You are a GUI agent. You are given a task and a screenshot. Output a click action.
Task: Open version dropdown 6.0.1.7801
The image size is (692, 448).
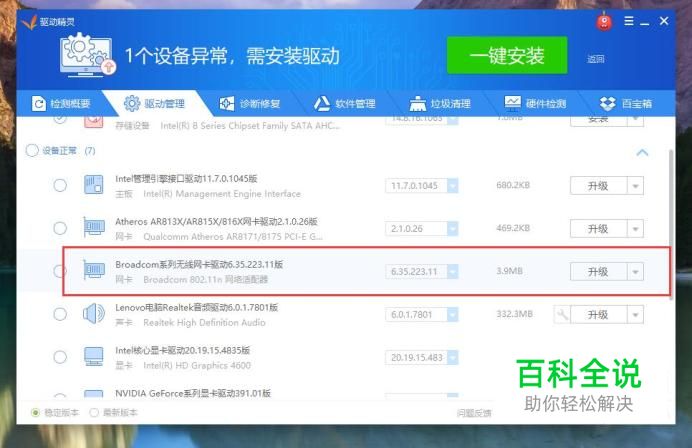(452, 314)
